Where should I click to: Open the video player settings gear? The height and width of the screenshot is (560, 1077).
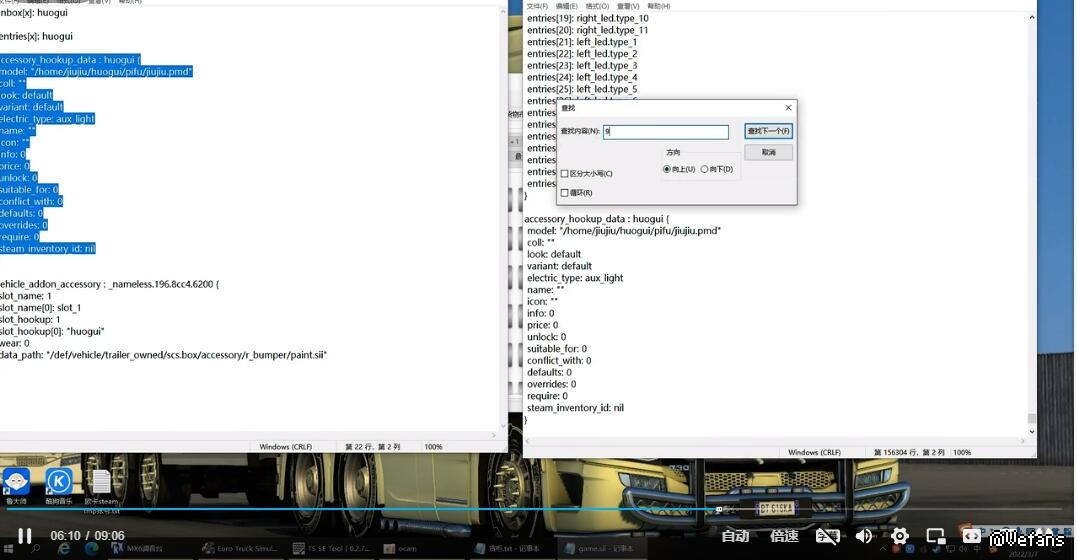coord(900,537)
